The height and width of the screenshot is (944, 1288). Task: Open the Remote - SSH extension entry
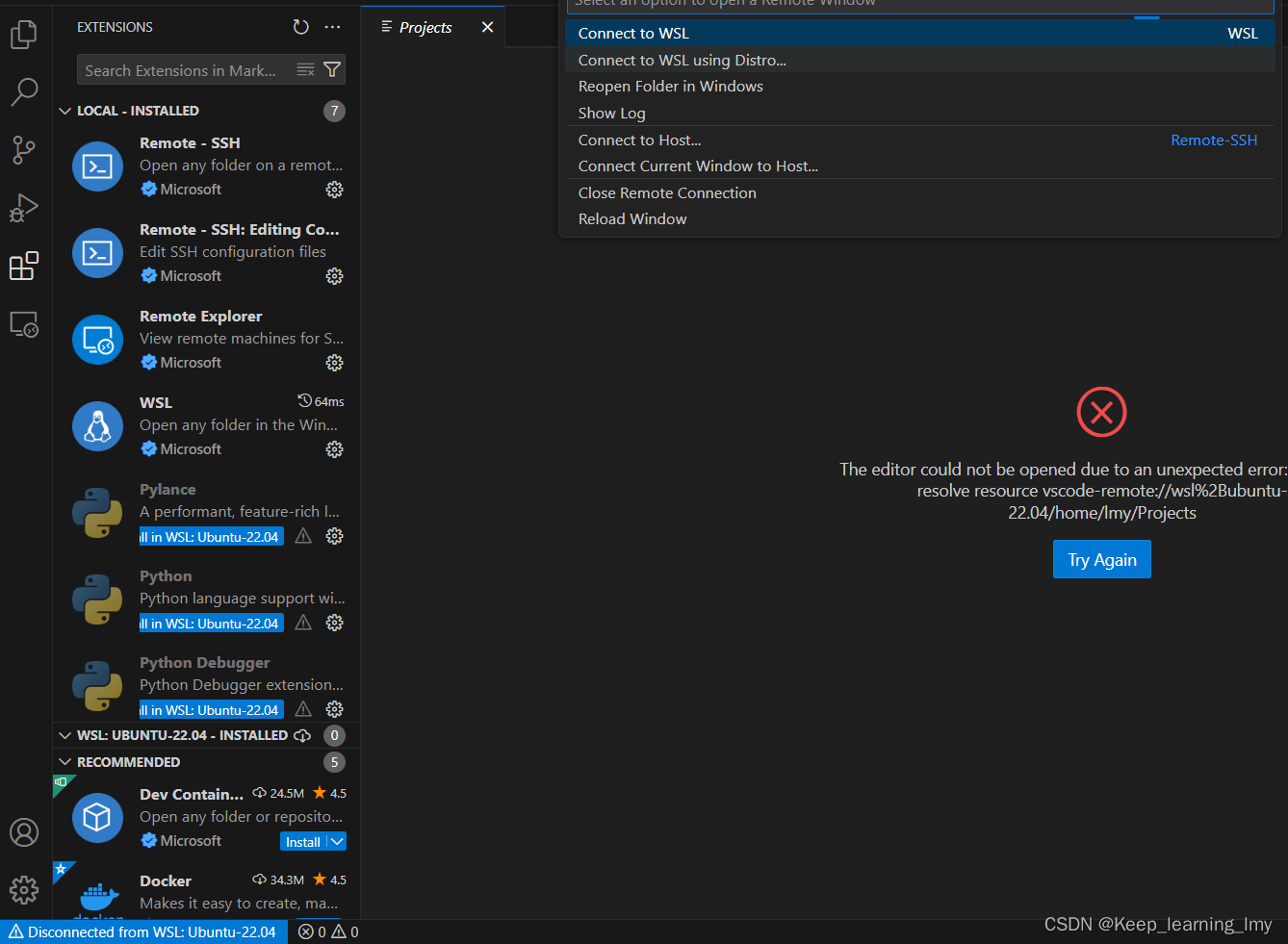tap(207, 166)
